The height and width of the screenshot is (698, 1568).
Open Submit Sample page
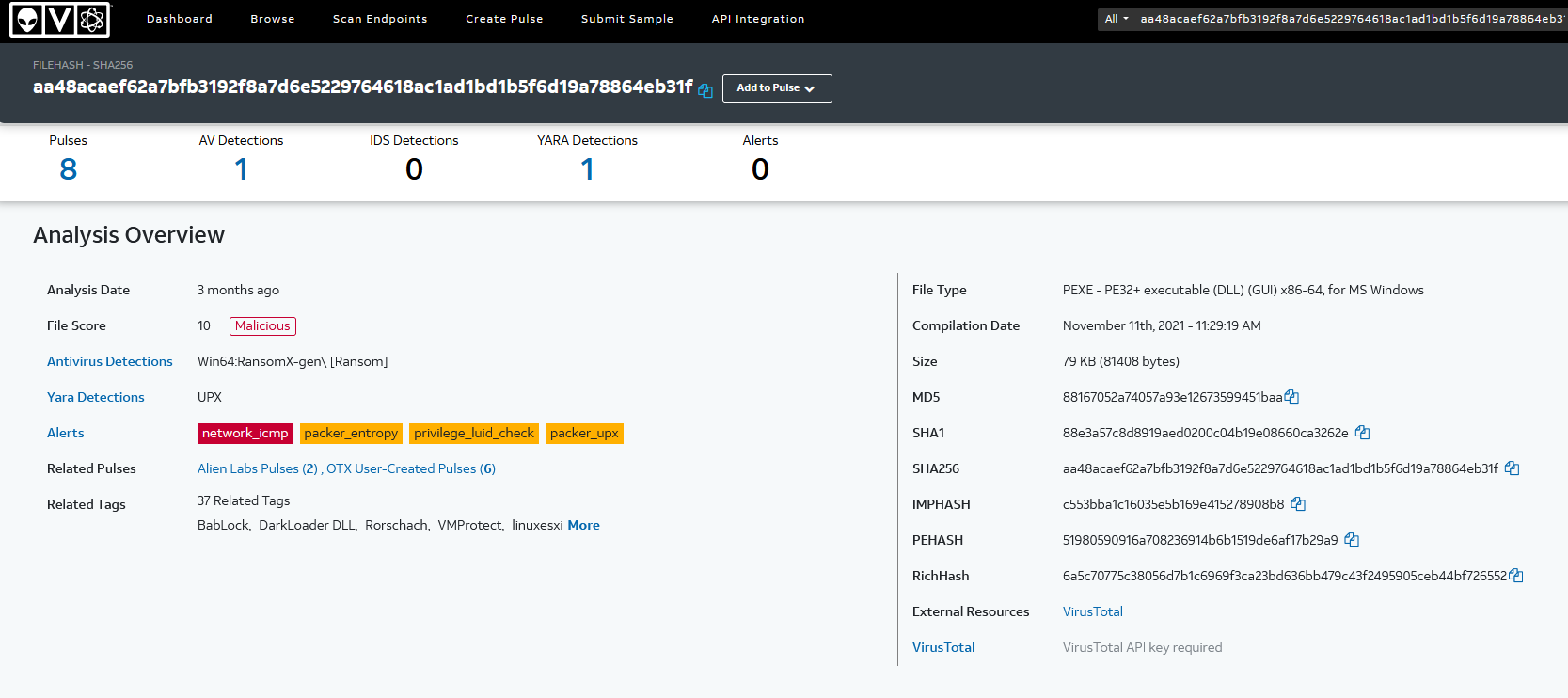coord(627,19)
